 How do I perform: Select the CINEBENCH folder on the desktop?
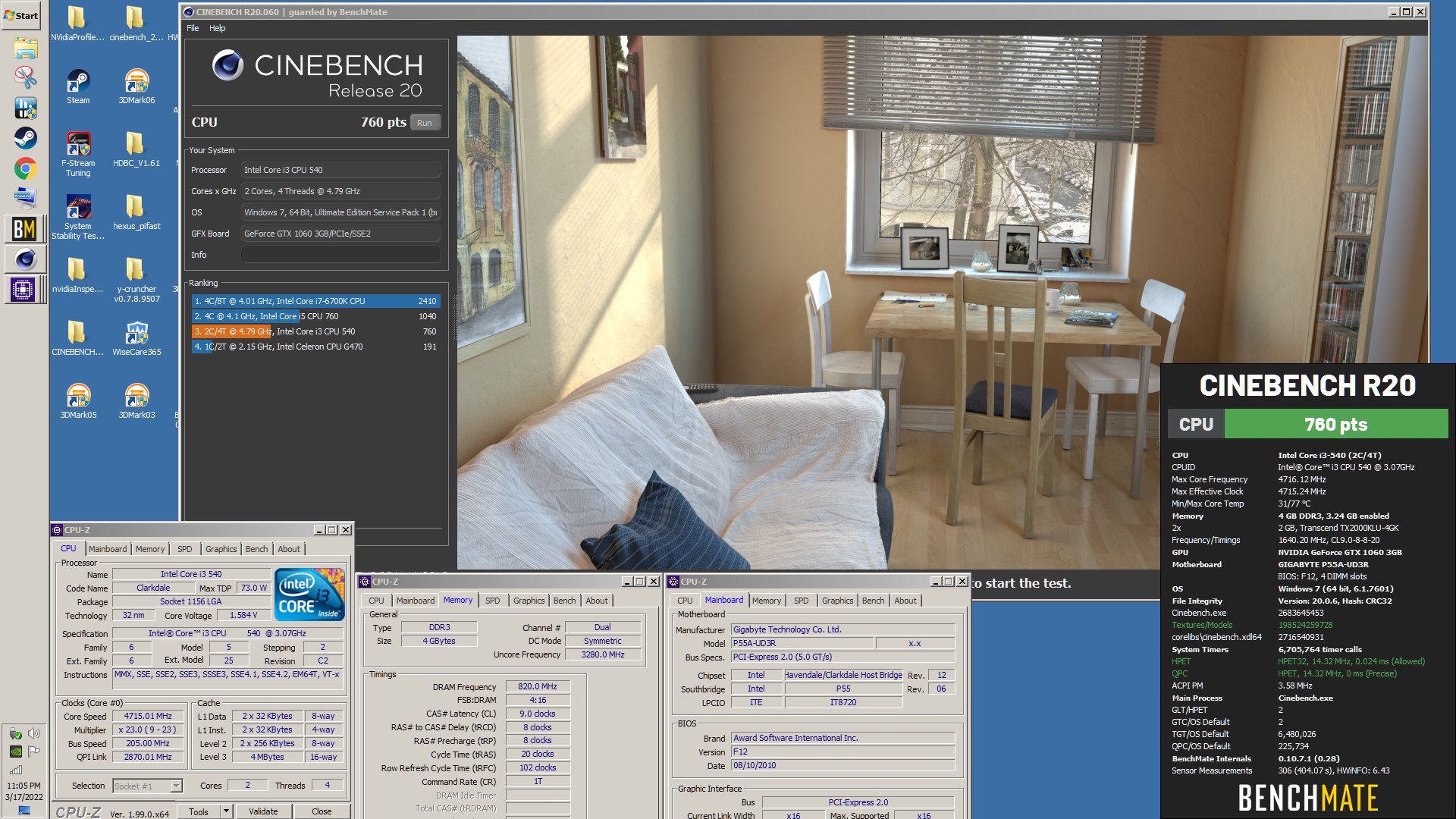pos(77,338)
